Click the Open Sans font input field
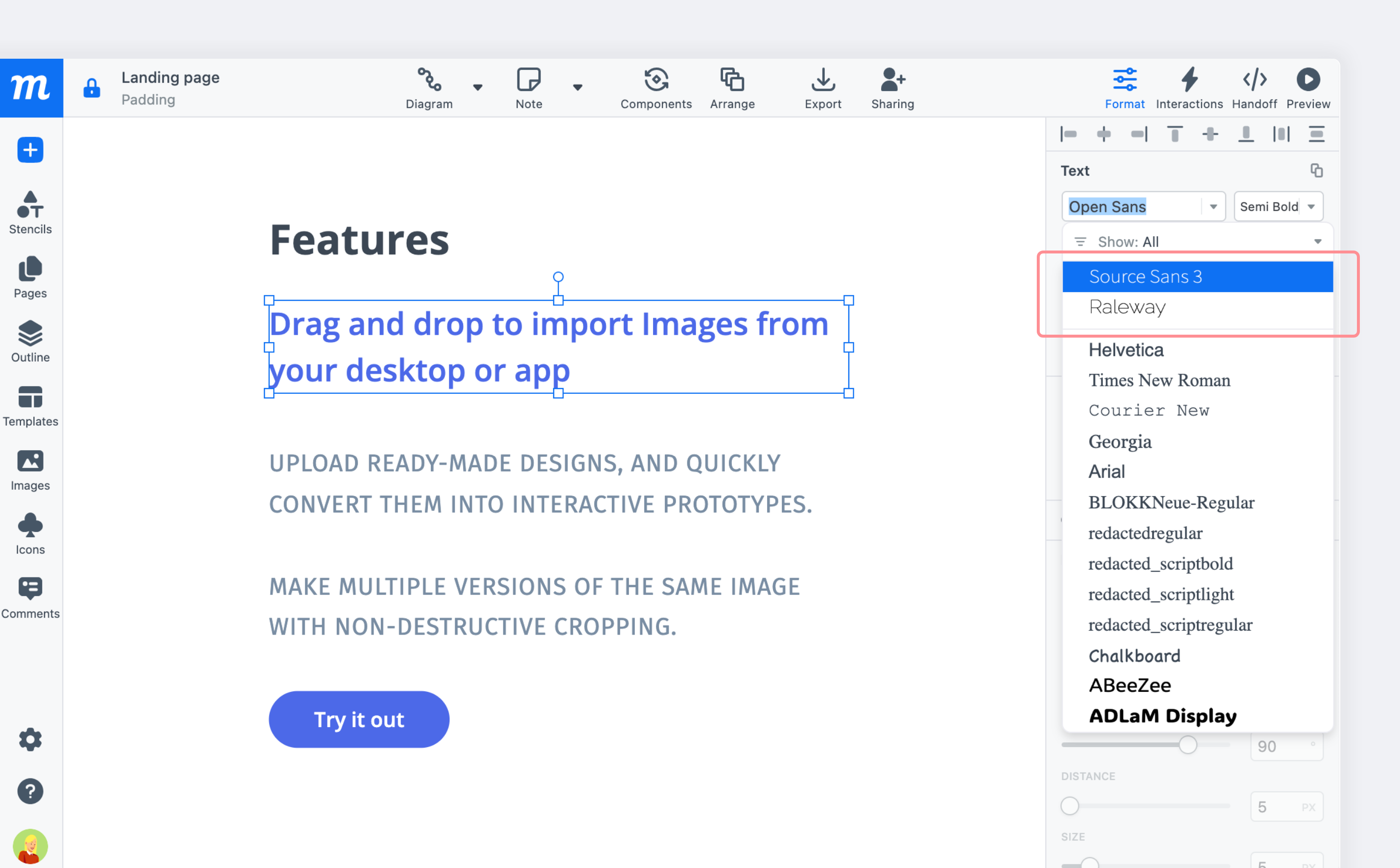Viewport: 1400px width, 868px height. (x=1131, y=206)
